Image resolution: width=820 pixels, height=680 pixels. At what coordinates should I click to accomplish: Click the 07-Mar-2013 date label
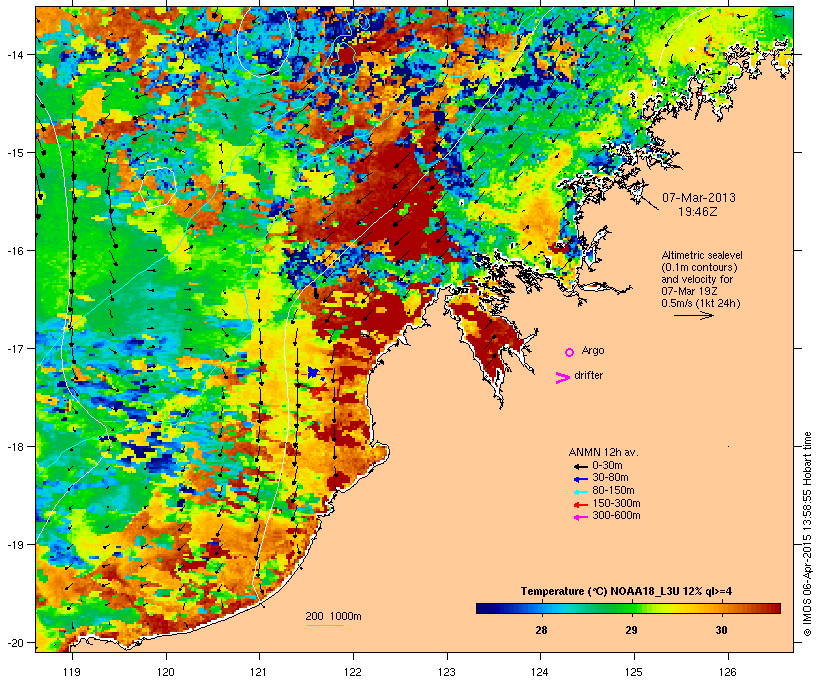699,198
